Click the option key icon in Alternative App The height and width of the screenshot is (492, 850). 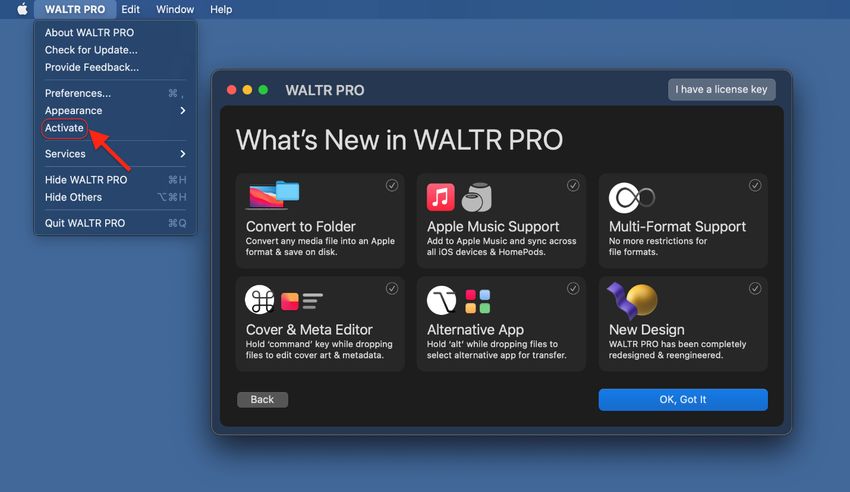(441, 300)
